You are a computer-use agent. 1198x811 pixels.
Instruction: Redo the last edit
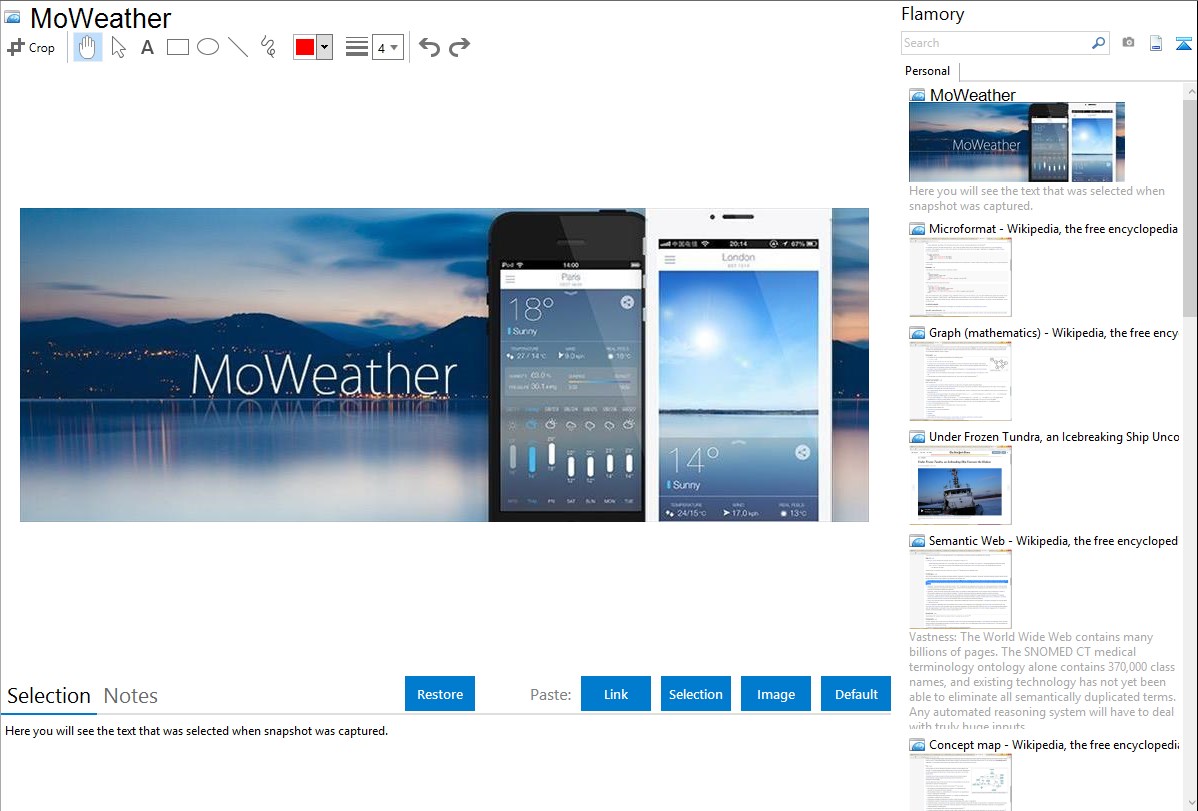pyautogui.click(x=459, y=47)
